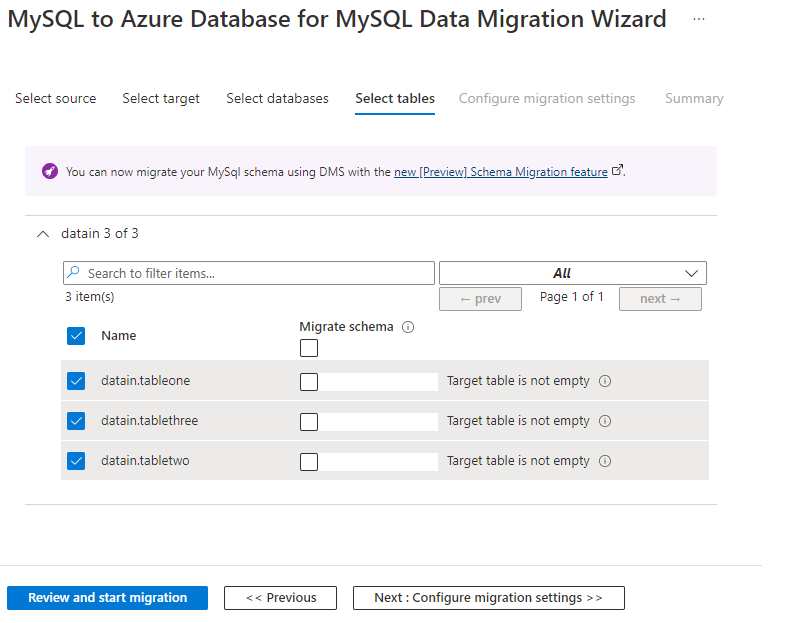Open the Schema Migration feature link
786x623 pixels.
tap(500, 172)
